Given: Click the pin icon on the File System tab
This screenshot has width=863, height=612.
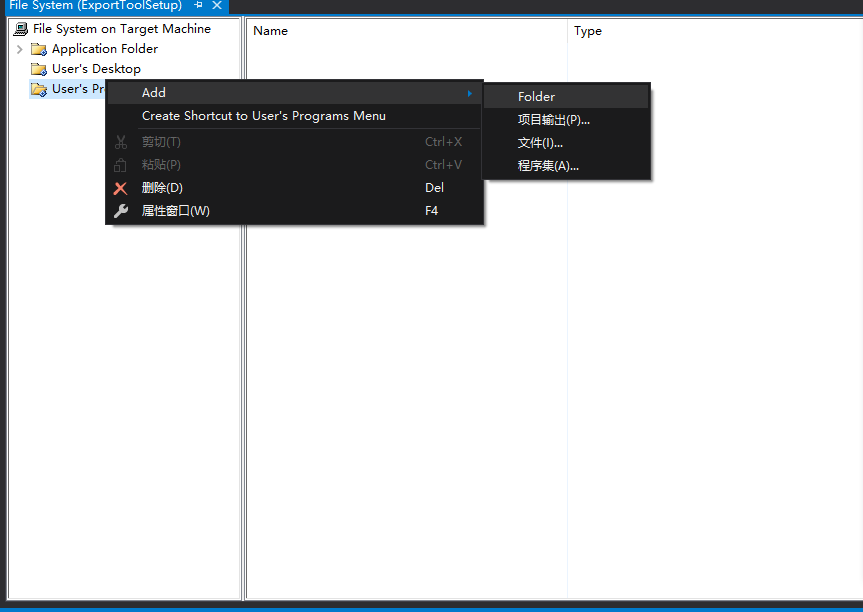Looking at the screenshot, I should (198, 6).
